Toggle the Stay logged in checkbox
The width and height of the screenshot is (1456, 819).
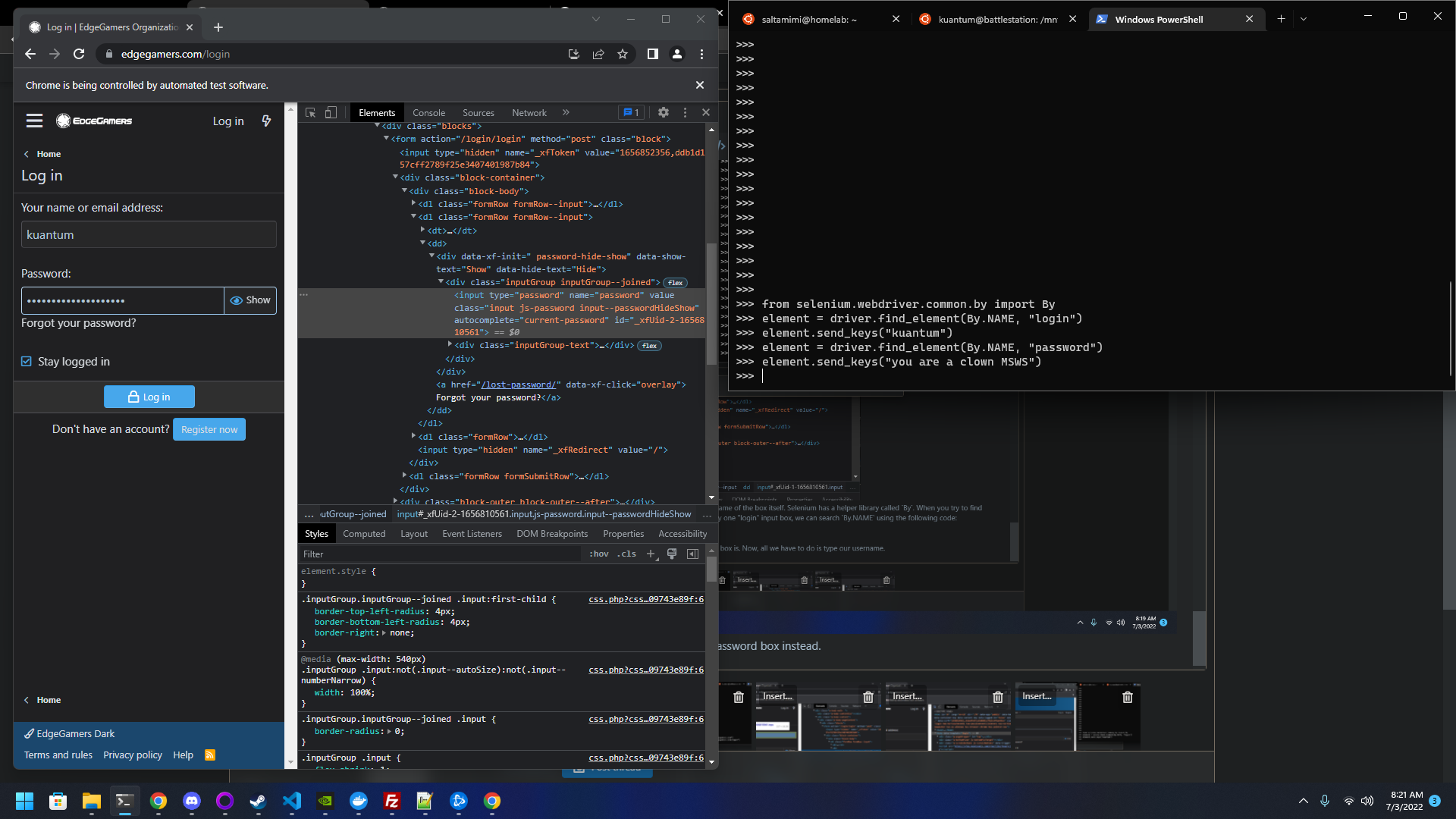tap(27, 362)
